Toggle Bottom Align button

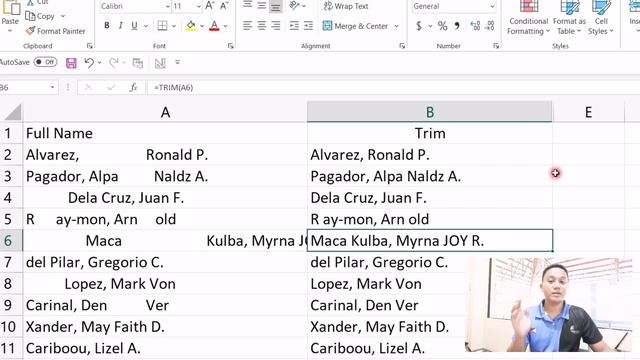pos(276,6)
